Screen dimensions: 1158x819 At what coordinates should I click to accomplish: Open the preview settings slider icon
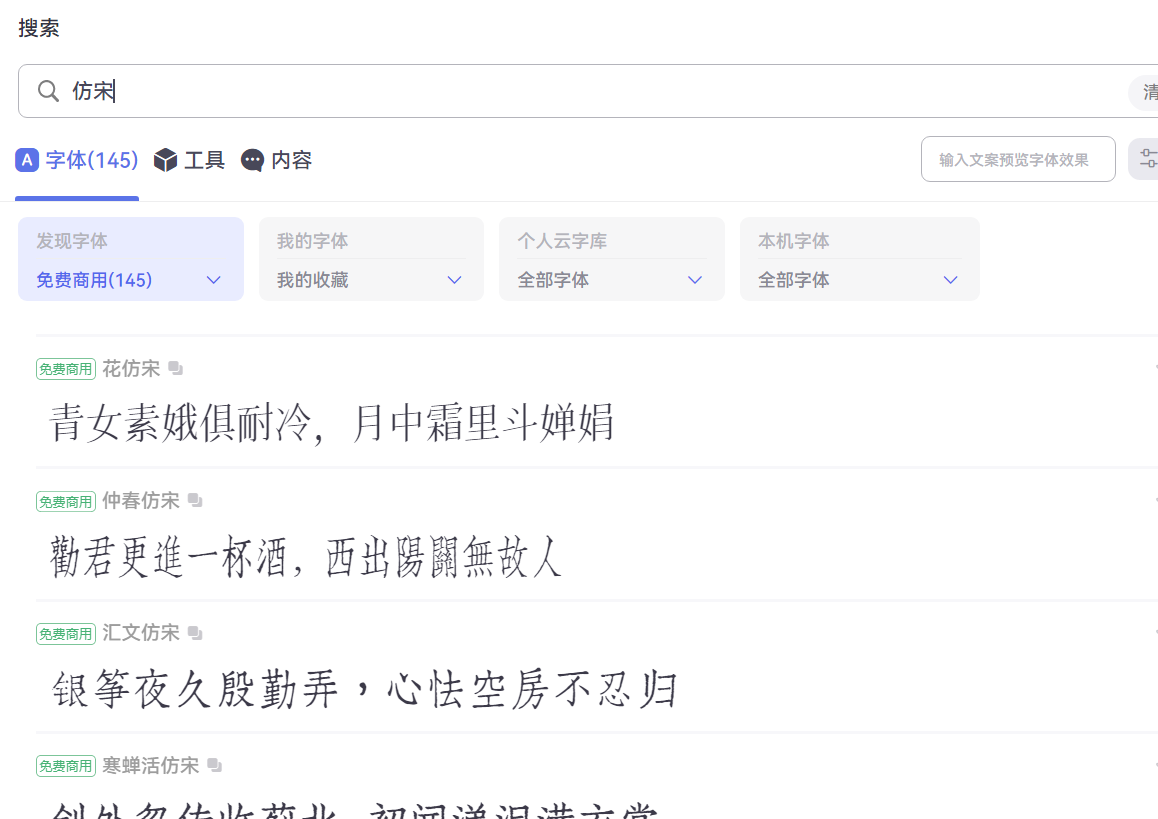coord(1146,159)
